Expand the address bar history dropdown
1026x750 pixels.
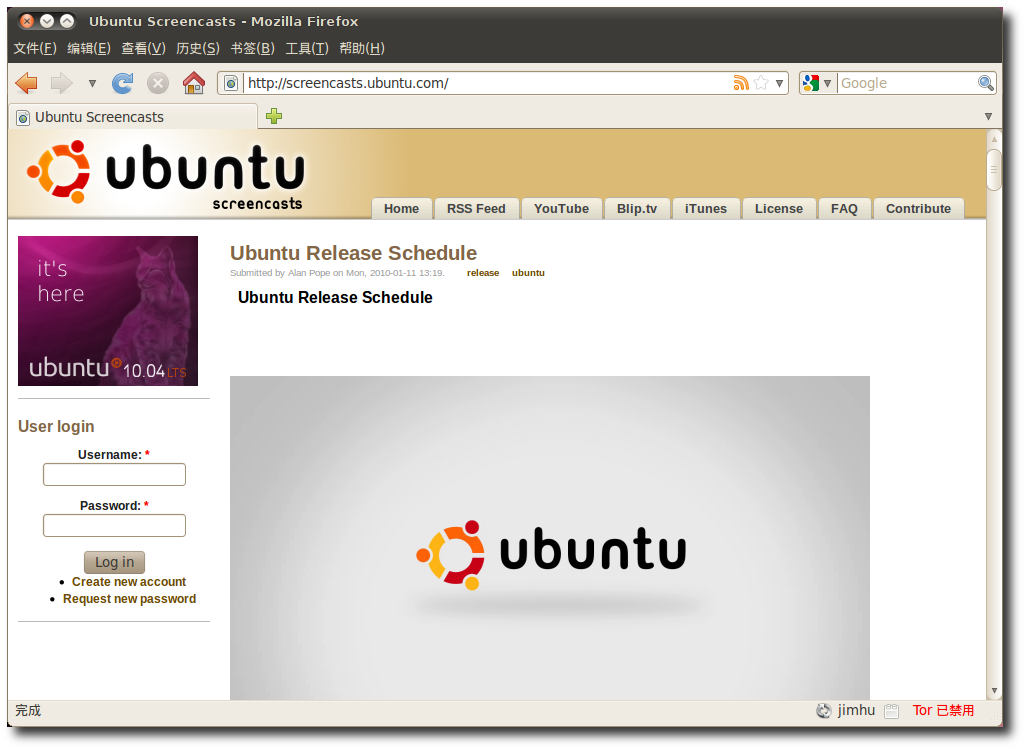point(779,84)
